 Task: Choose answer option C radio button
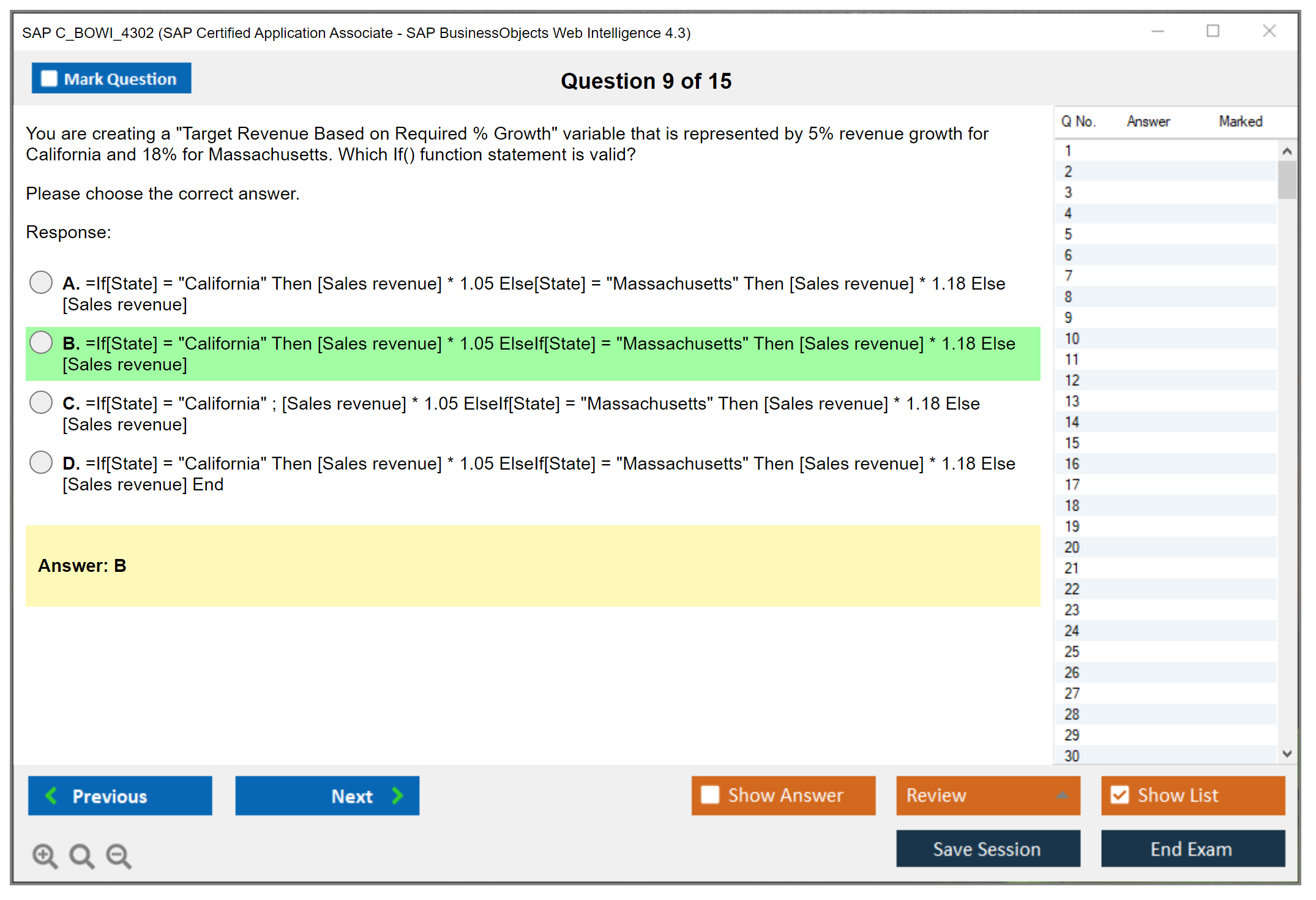[41, 402]
